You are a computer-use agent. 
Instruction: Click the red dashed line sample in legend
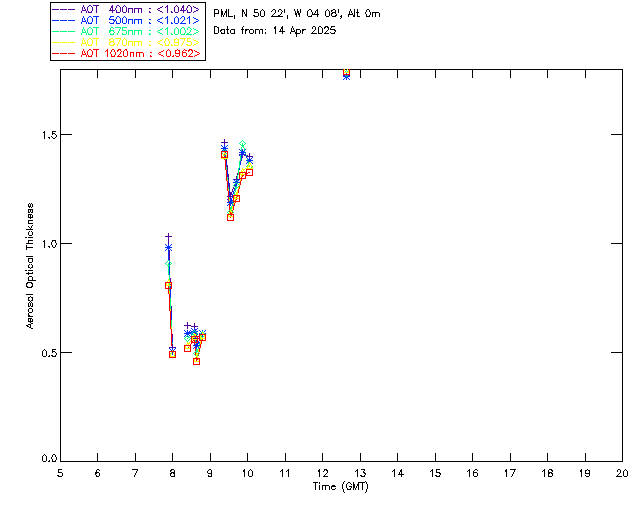pyautogui.click(x=64, y=53)
